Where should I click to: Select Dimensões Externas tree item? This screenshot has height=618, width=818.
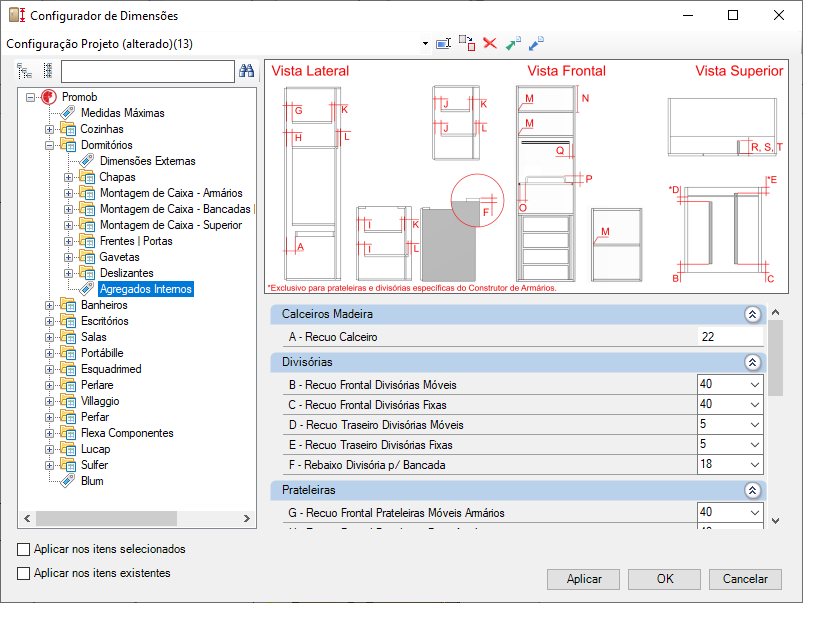tap(148, 161)
